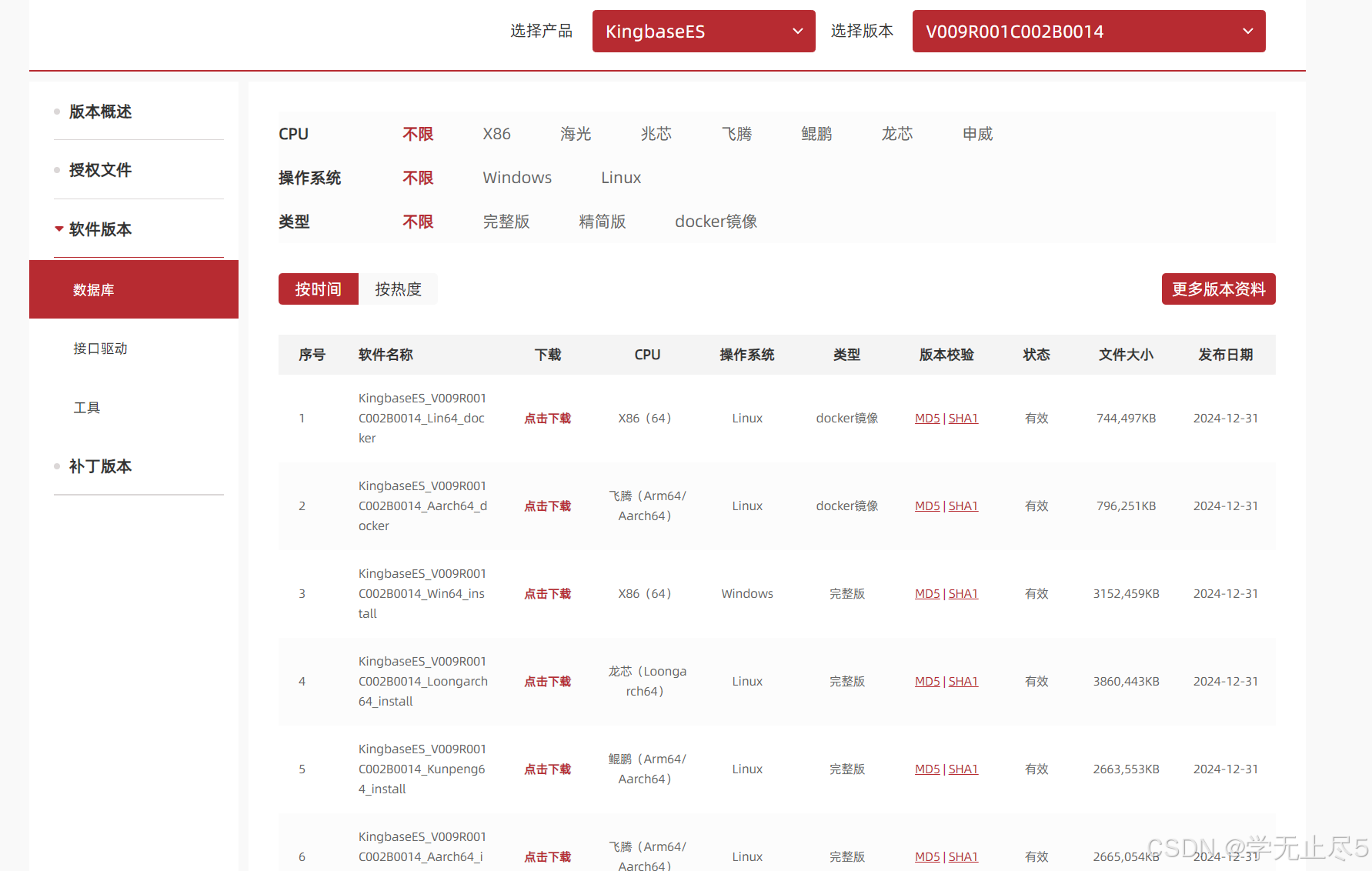Click file size 744,497KB

(x=1126, y=419)
